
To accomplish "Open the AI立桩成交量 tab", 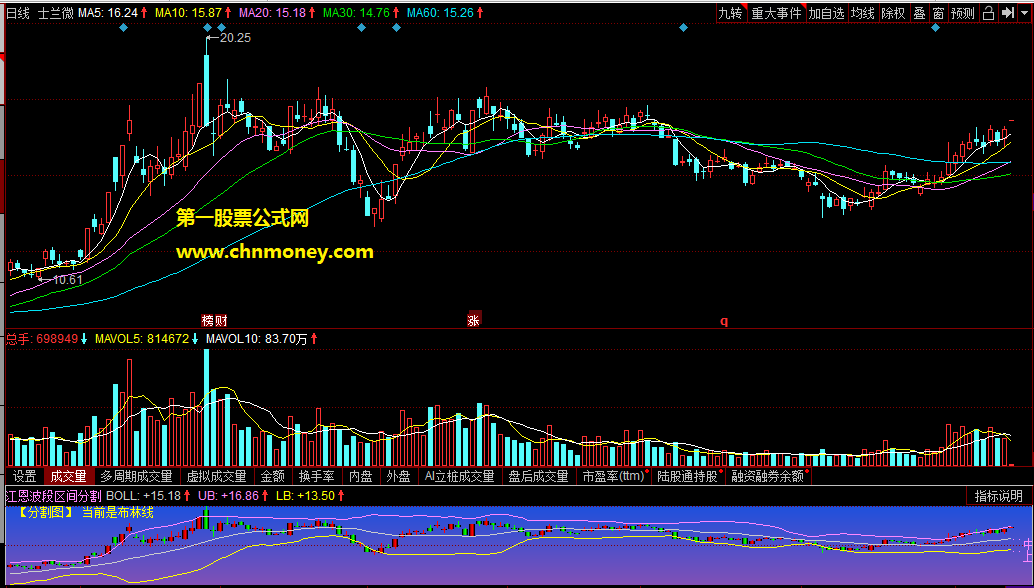I will [x=460, y=476].
